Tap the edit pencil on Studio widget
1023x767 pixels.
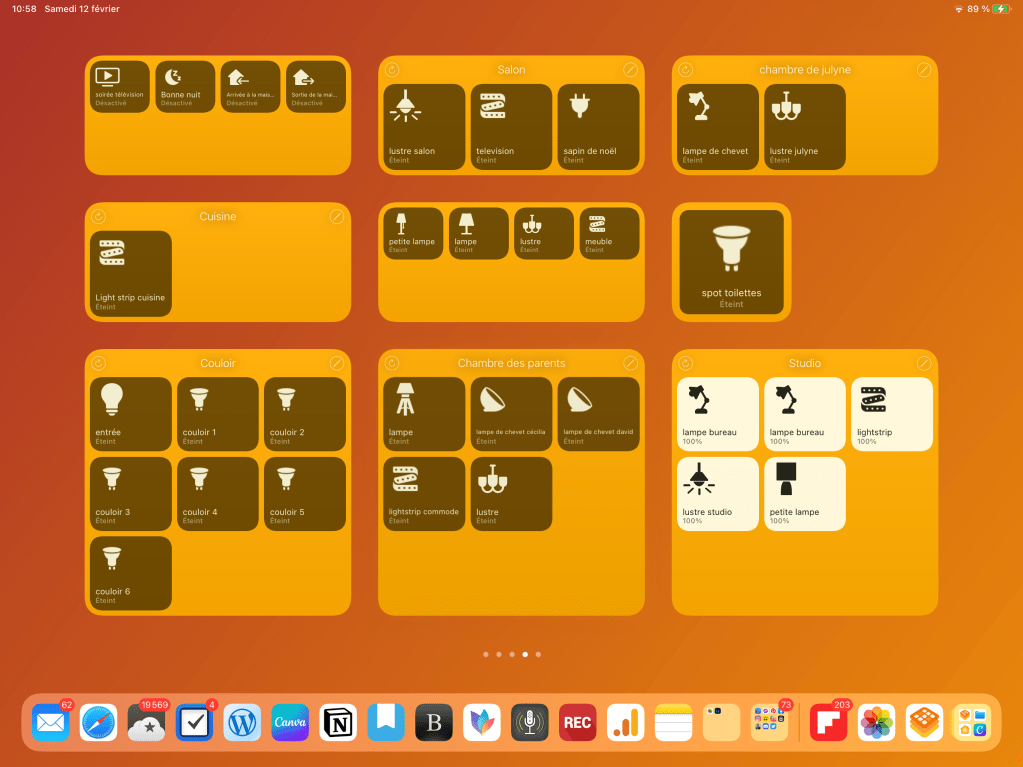pos(924,363)
